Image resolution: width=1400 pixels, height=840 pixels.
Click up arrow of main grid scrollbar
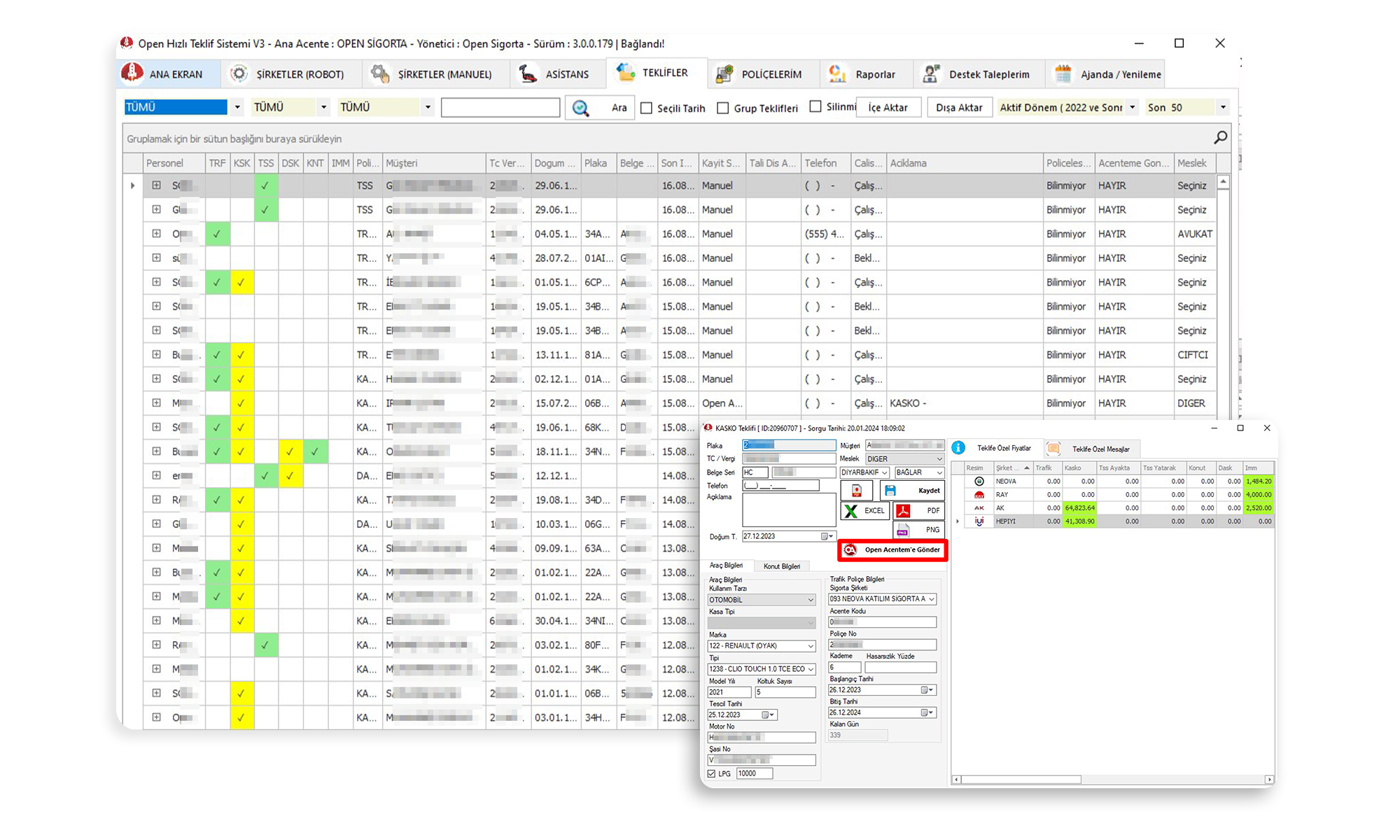tap(1224, 182)
